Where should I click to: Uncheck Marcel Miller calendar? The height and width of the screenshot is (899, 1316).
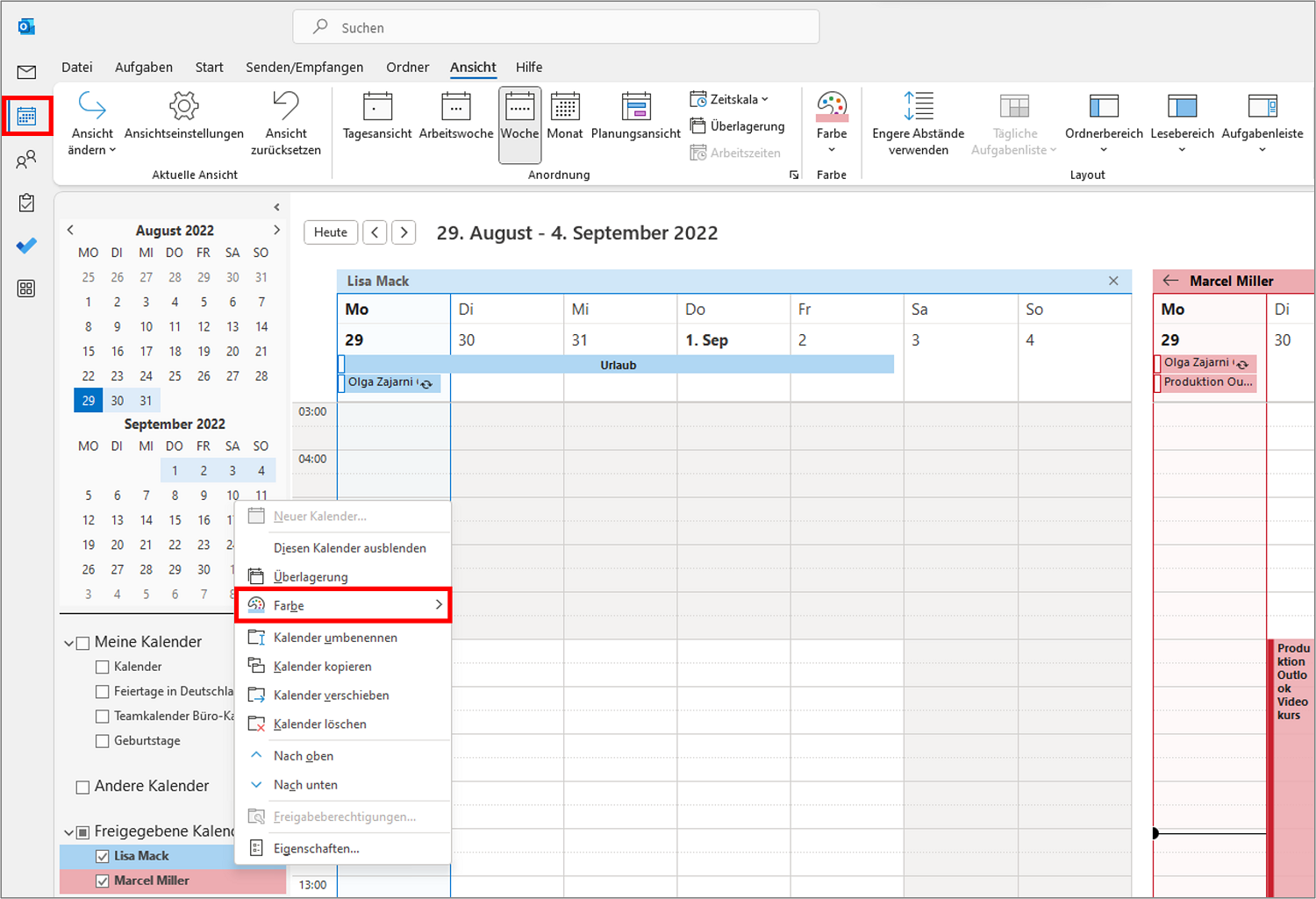pos(103,881)
